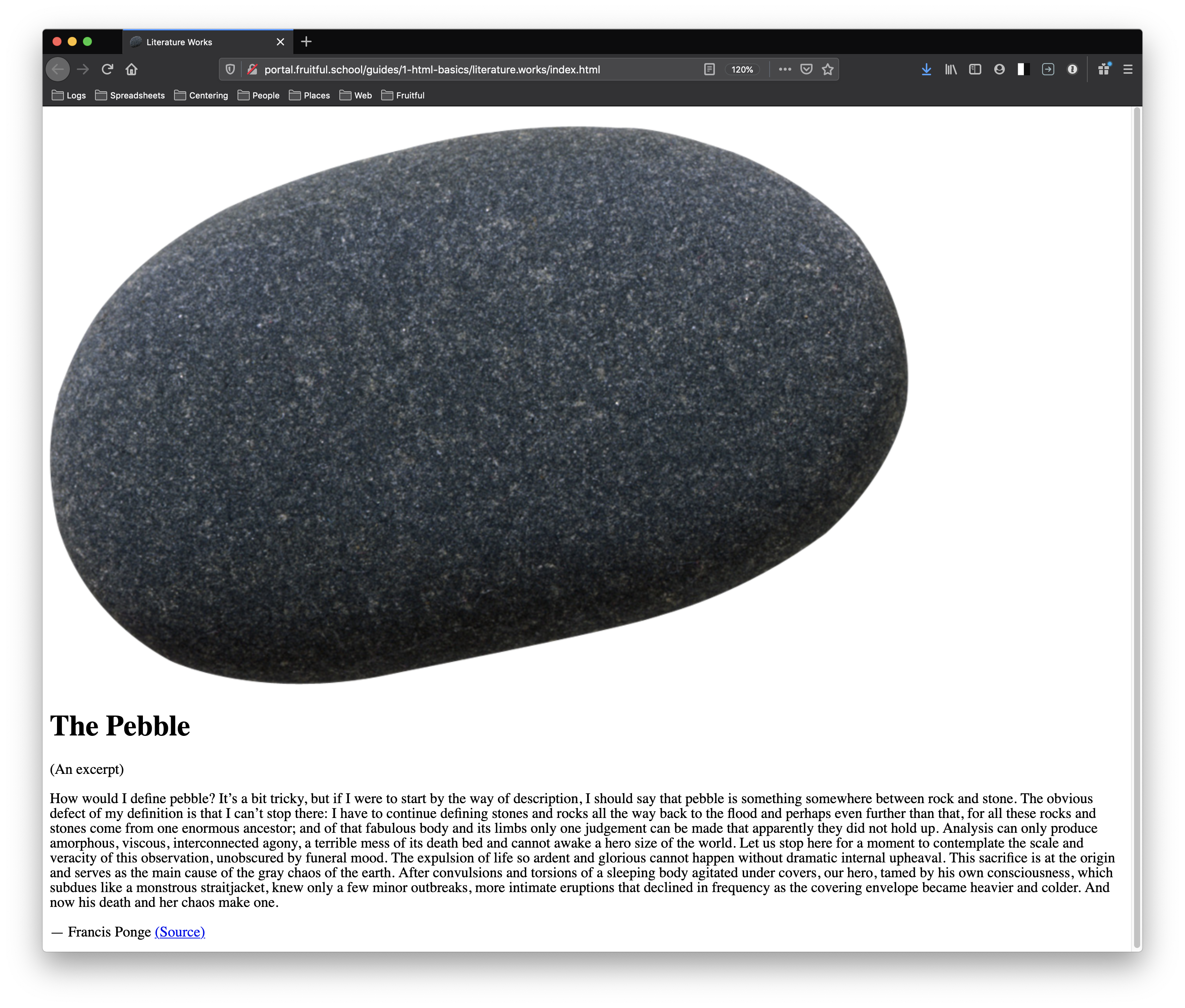The width and height of the screenshot is (1185, 1008).
Task: Open the Firefox Account avatar icon
Action: [x=999, y=69]
